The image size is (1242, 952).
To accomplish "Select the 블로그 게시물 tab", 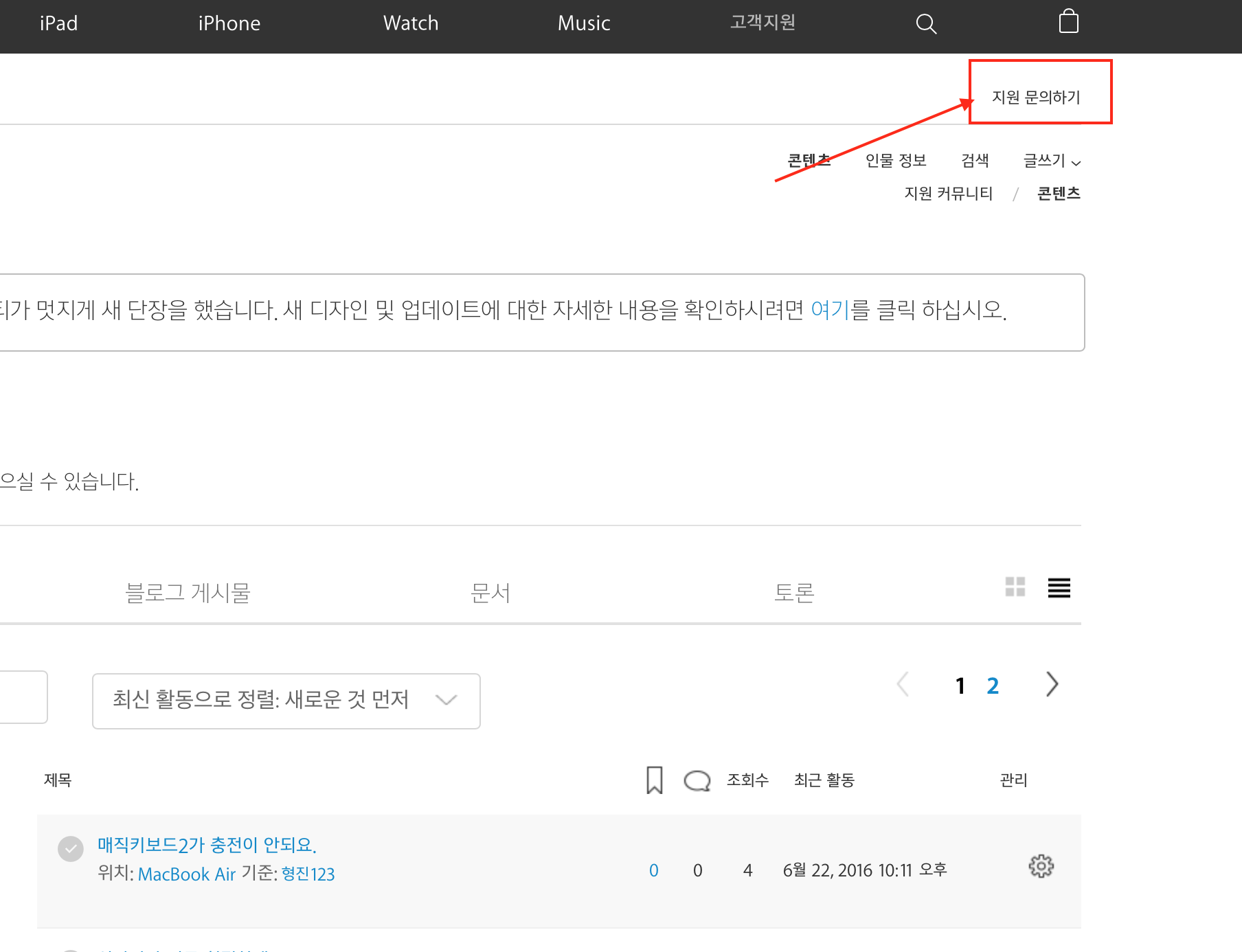I will click(188, 593).
